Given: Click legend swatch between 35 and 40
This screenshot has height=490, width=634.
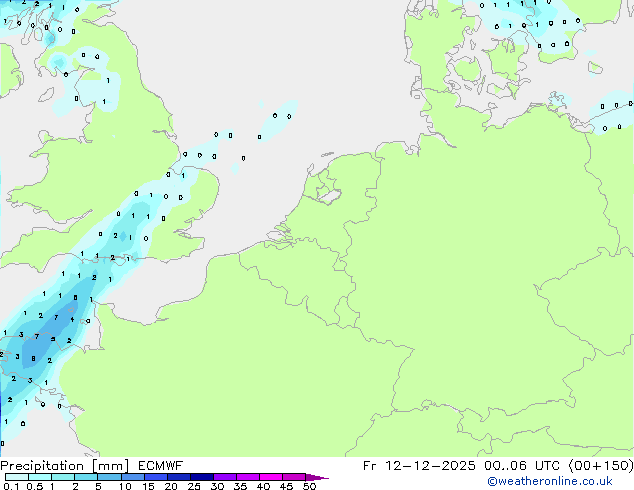Looking at the screenshot, I should pyautogui.click(x=247, y=477).
